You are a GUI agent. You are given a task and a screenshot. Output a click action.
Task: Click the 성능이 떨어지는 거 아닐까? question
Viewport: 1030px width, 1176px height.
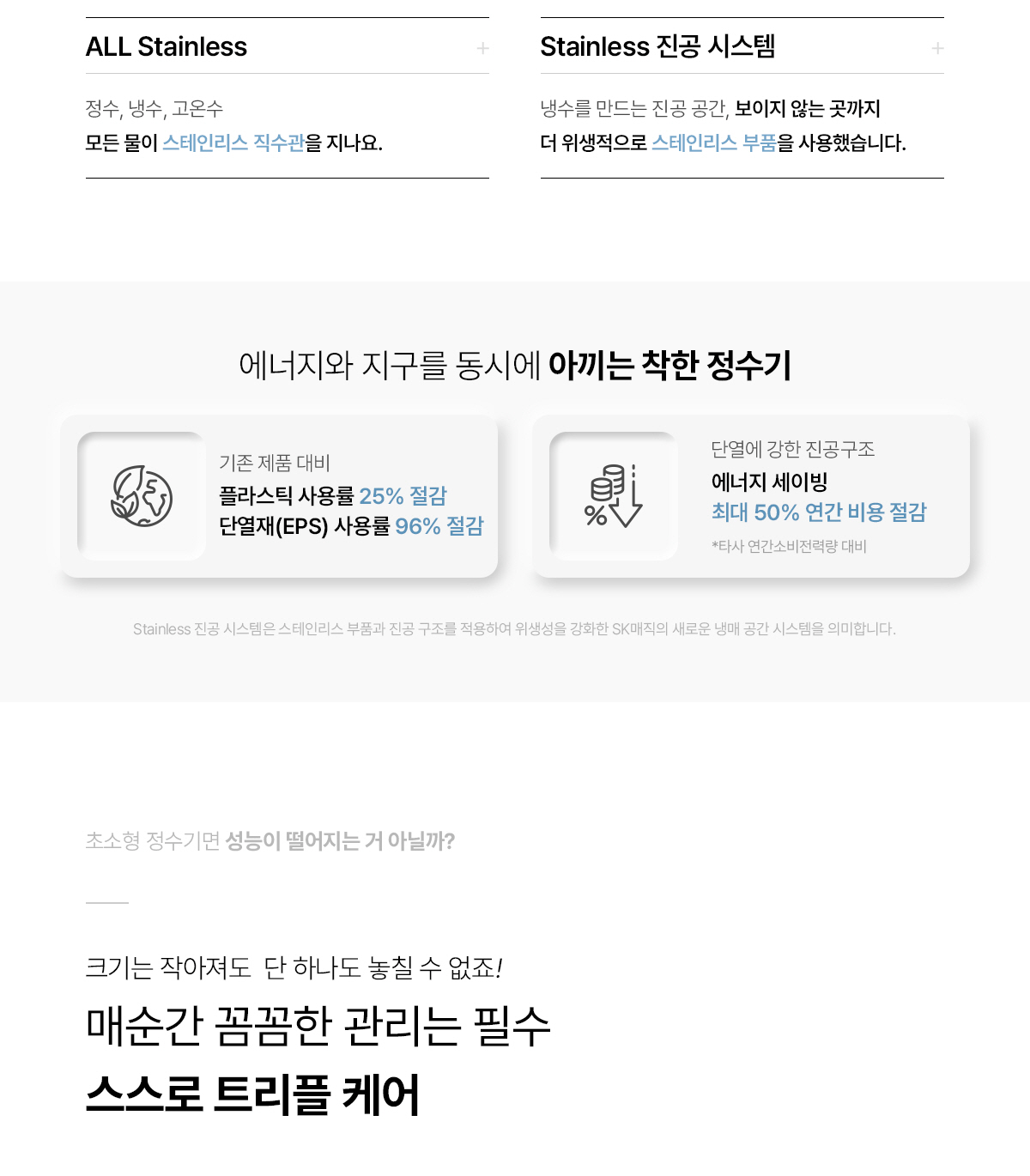(x=340, y=841)
